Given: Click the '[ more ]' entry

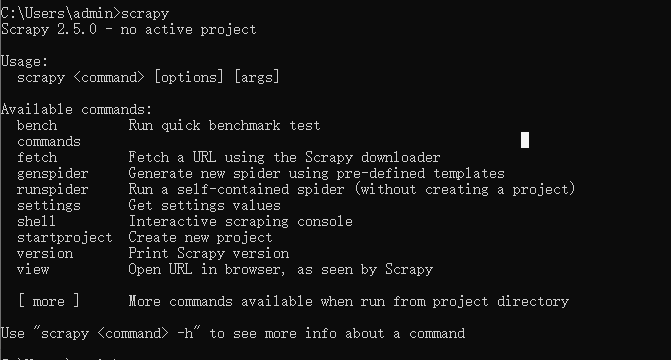Looking at the screenshot, I should coord(49,301).
